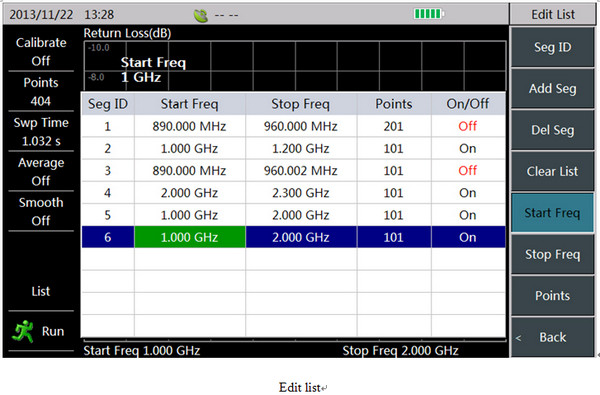Click the 960.002 MHz Stop Freq cell

coord(301,170)
